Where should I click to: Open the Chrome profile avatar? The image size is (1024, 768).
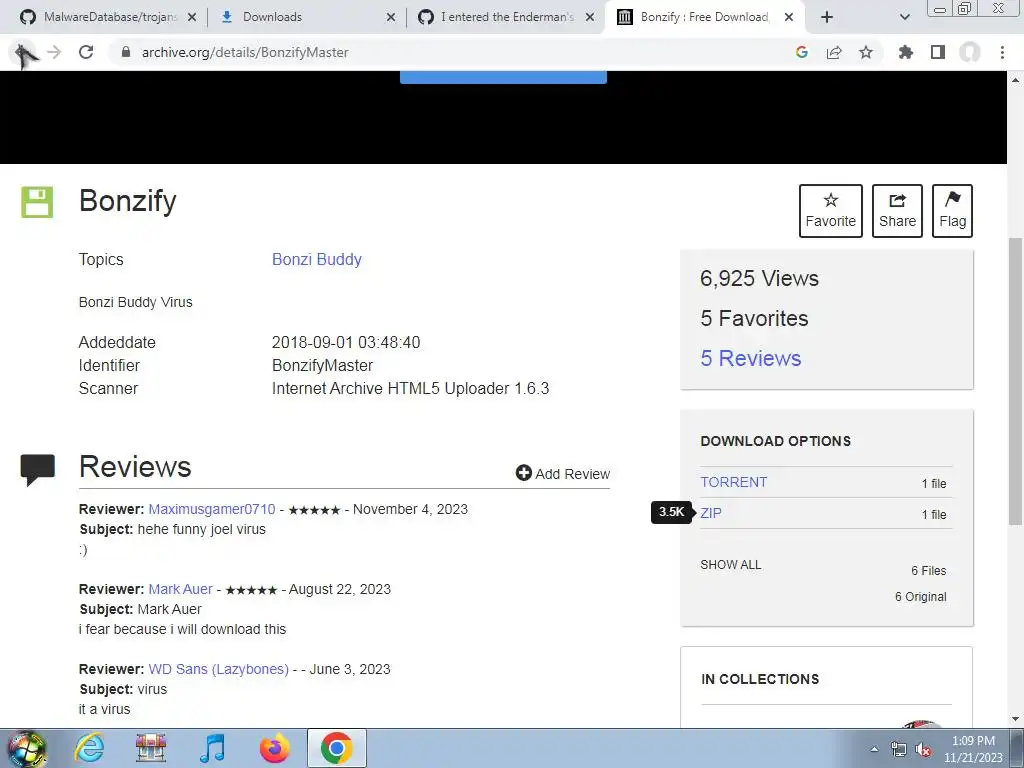click(970, 52)
